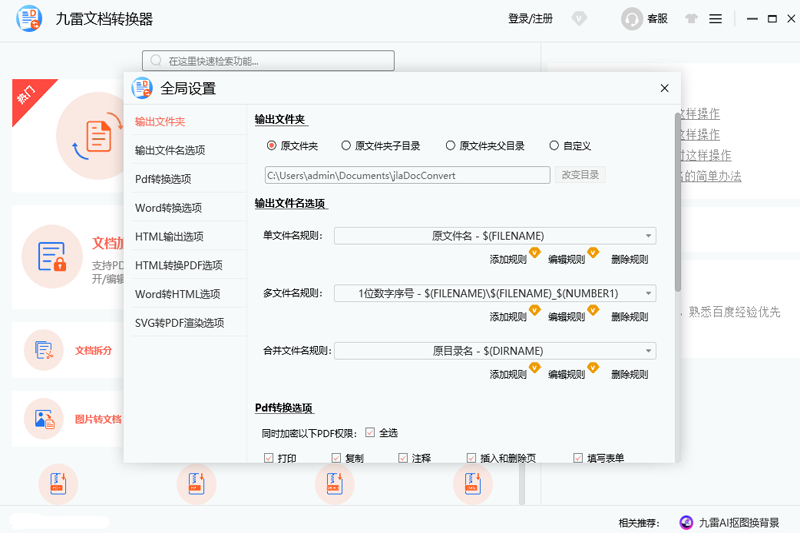Click VIP badge beside 合并文件名规则 添加规则

coord(534,367)
